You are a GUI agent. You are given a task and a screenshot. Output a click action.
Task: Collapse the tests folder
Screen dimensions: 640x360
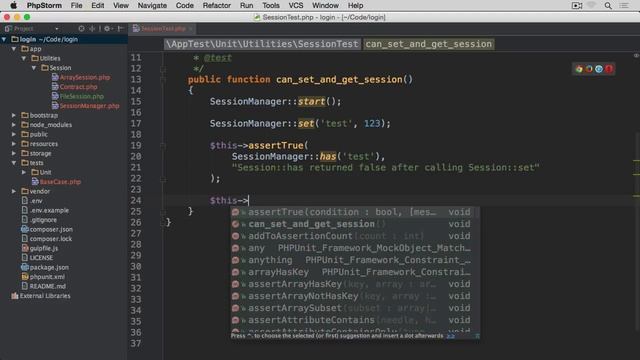tap(14, 162)
